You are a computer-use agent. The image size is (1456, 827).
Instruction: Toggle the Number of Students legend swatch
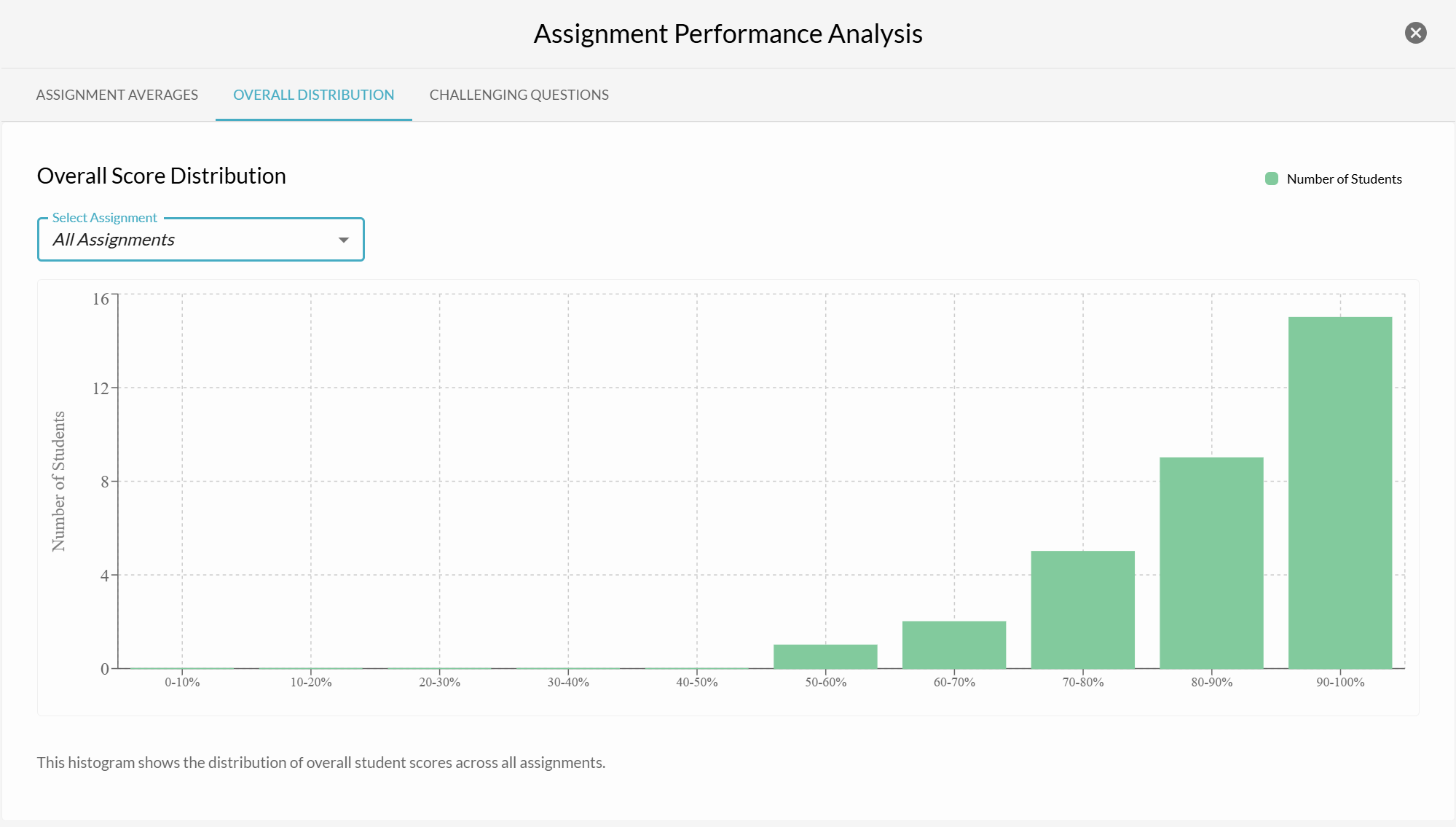1272,179
